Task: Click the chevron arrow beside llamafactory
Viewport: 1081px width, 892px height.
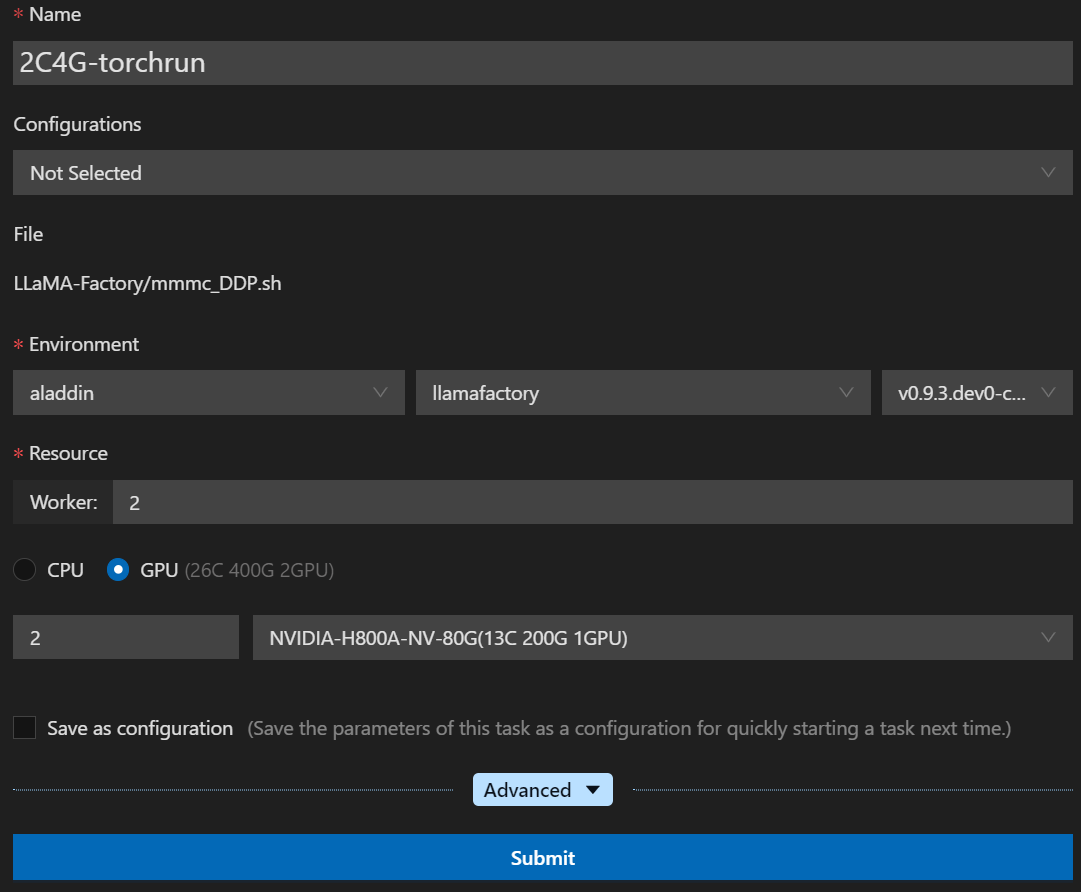Action: point(846,393)
